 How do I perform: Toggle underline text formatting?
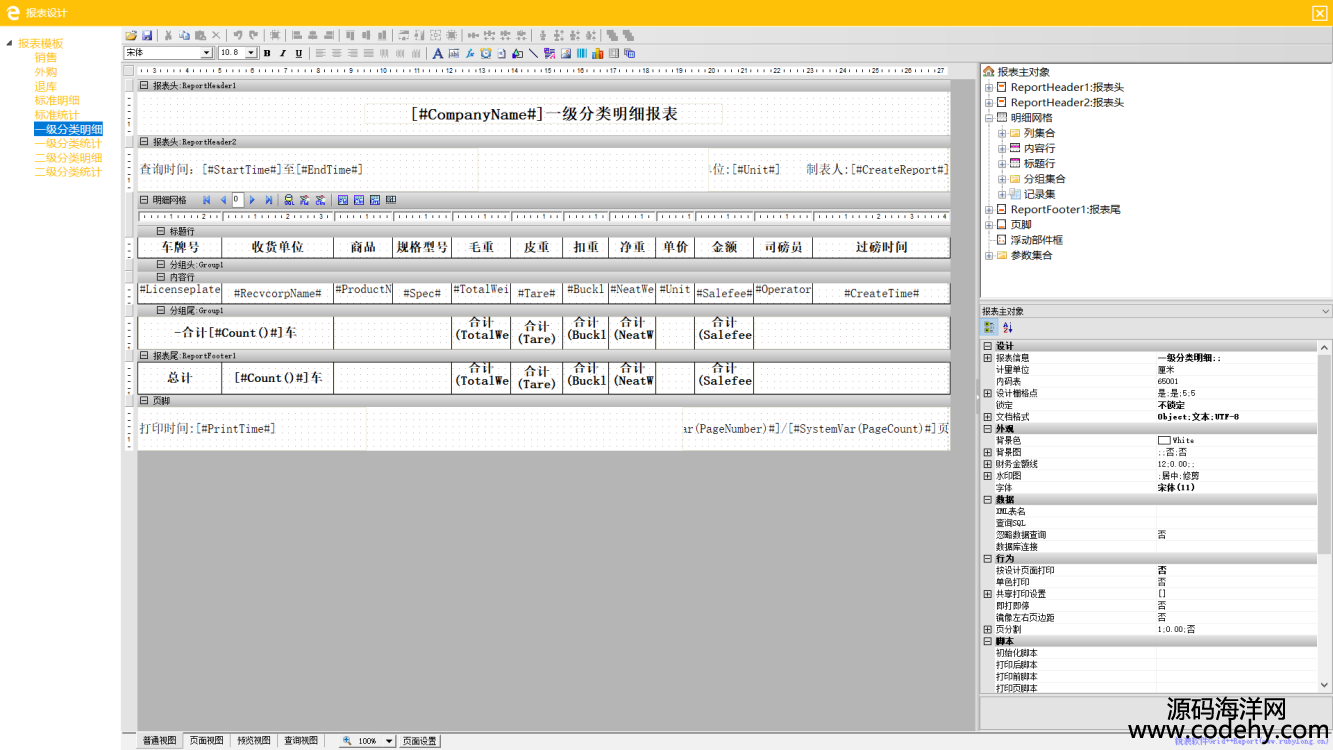point(299,53)
